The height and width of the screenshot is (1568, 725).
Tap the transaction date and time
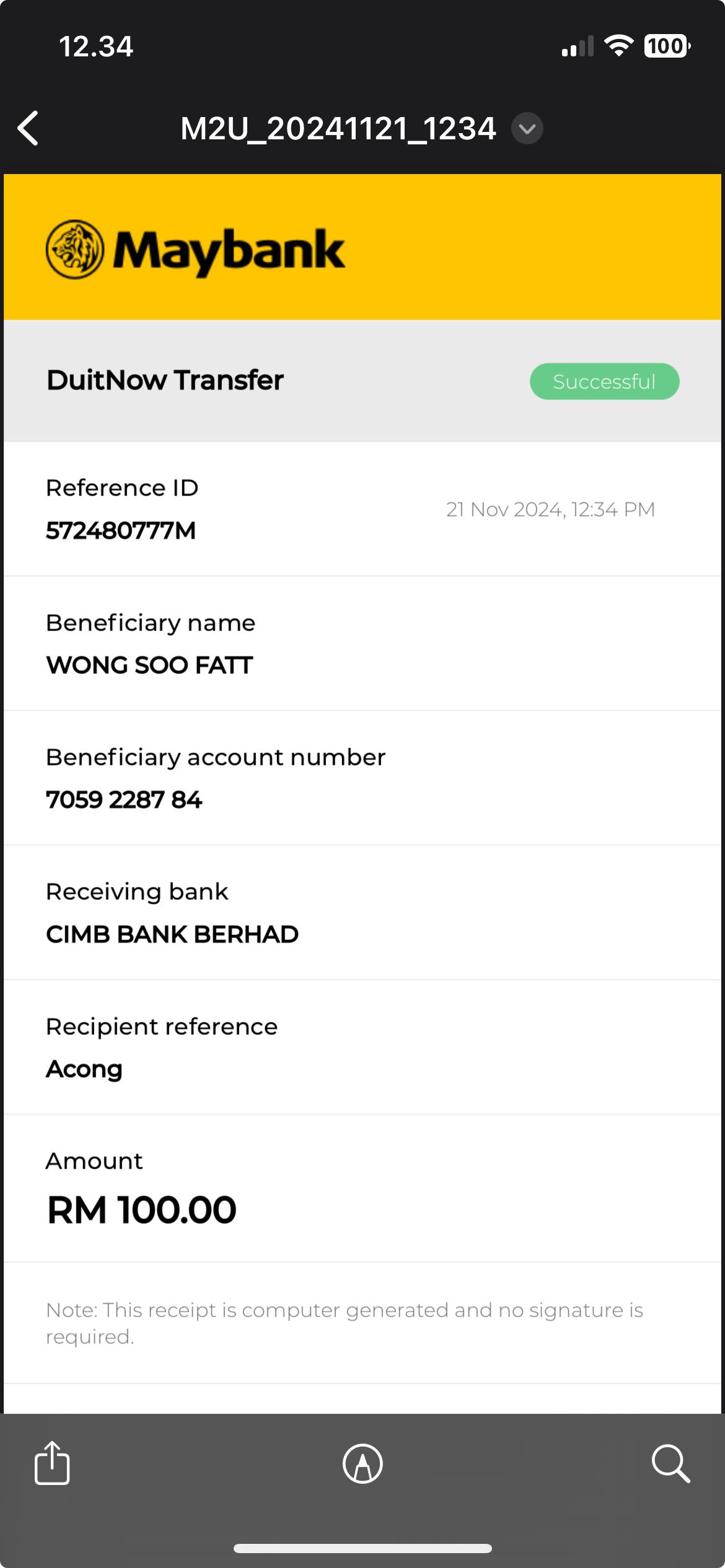click(x=550, y=510)
